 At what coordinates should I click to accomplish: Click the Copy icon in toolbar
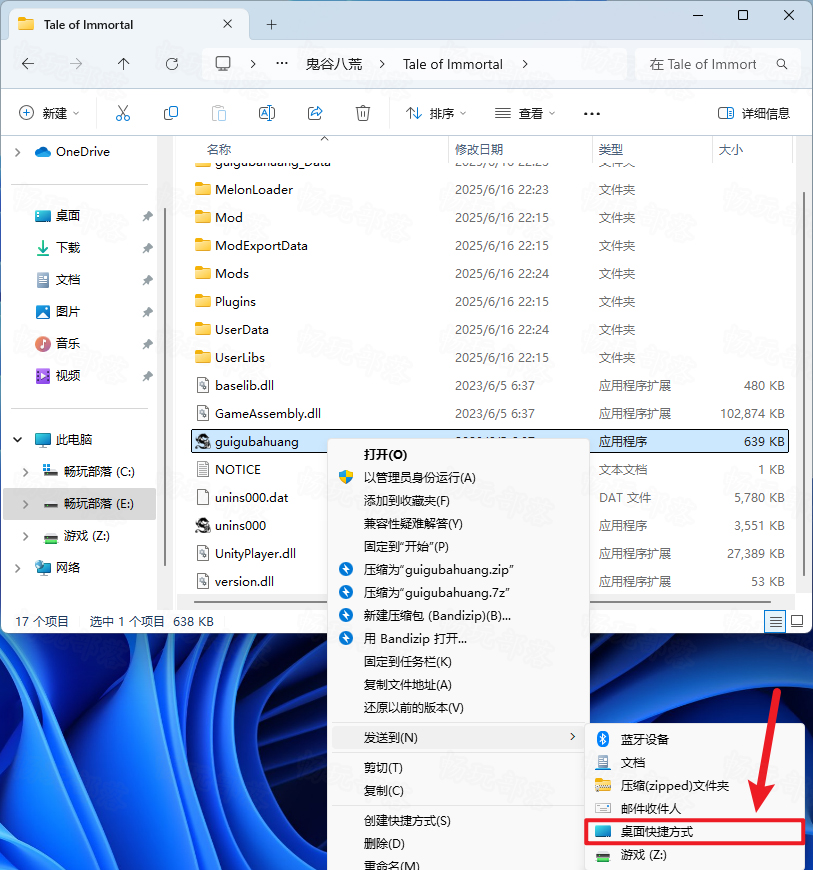[x=171, y=113]
